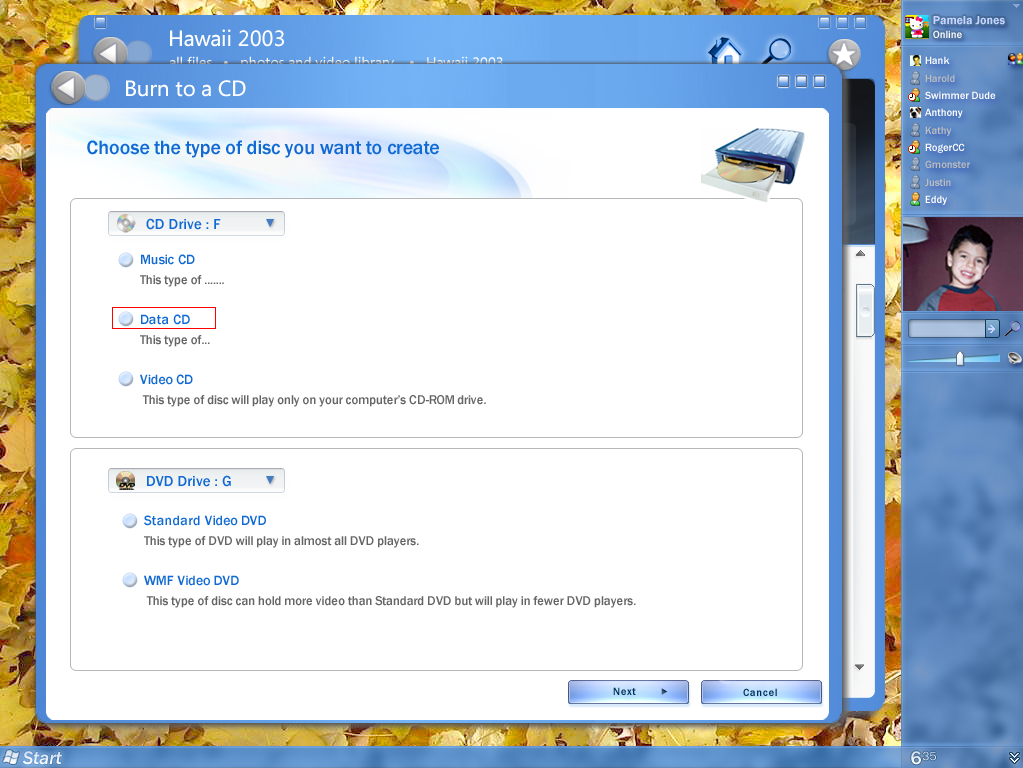Image resolution: width=1023 pixels, height=768 pixels.
Task: Click the Windows flag icon on Start
Action: [x=11, y=758]
